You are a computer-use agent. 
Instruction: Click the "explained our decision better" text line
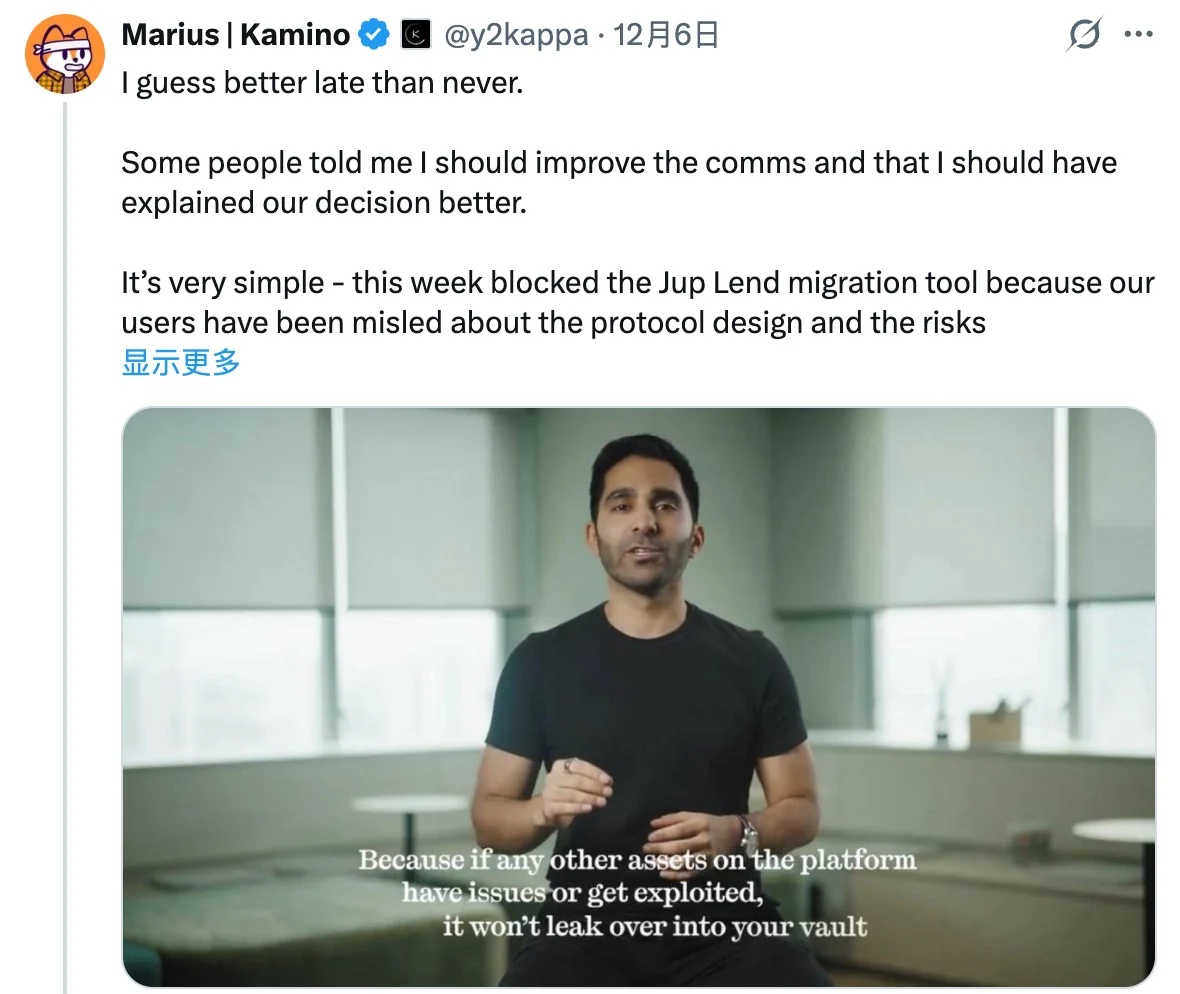point(322,202)
